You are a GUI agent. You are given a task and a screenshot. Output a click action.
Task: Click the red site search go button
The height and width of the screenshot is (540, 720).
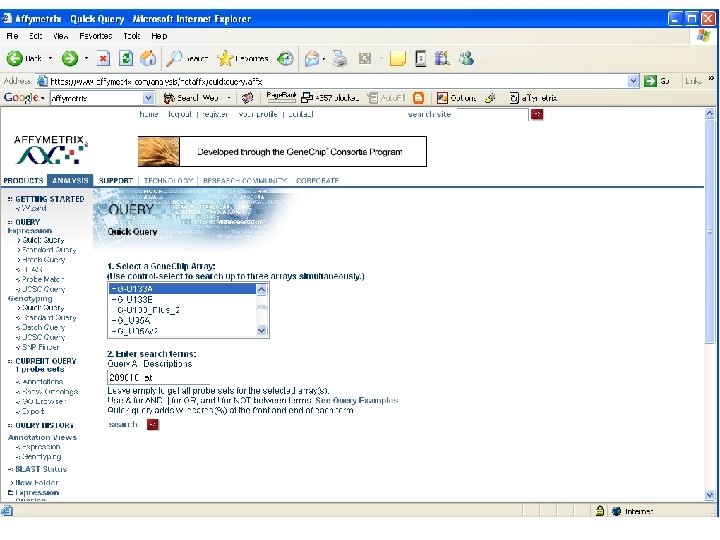tap(537, 114)
